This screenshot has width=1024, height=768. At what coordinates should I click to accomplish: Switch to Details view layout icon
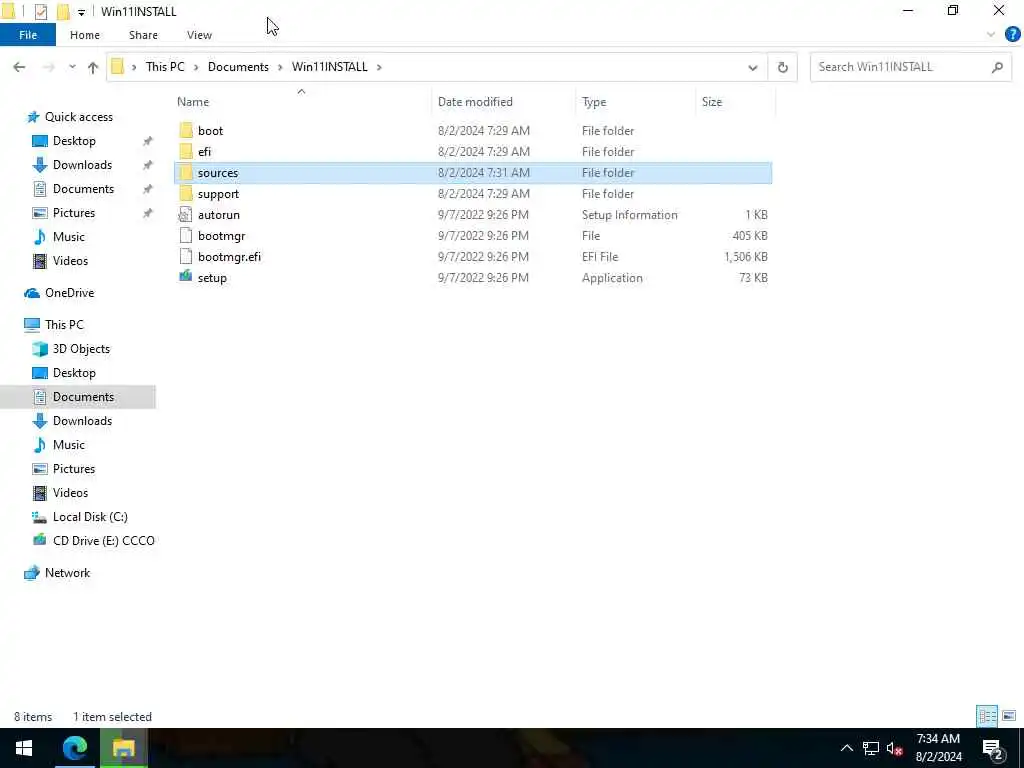987,716
